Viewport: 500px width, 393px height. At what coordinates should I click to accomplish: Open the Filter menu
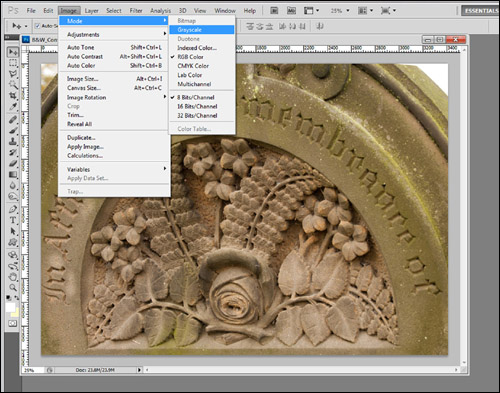click(136, 11)
